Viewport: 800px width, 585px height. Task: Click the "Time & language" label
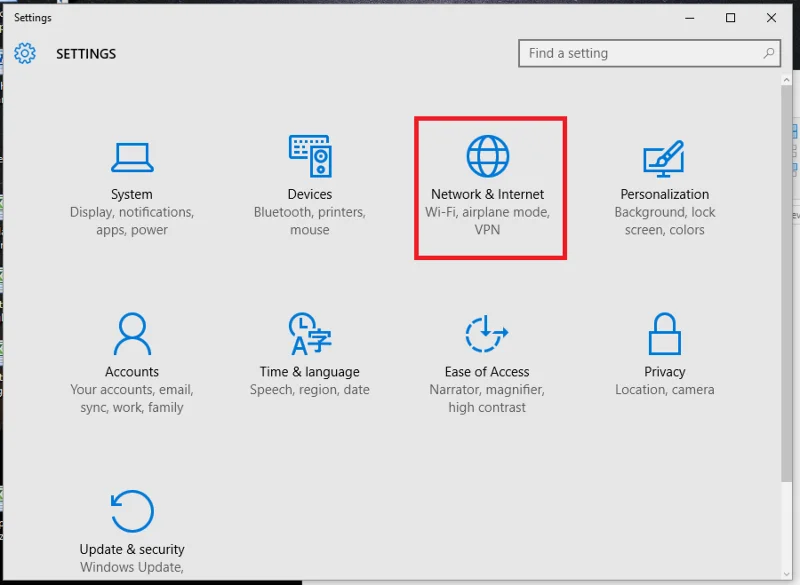coord(310,372)
